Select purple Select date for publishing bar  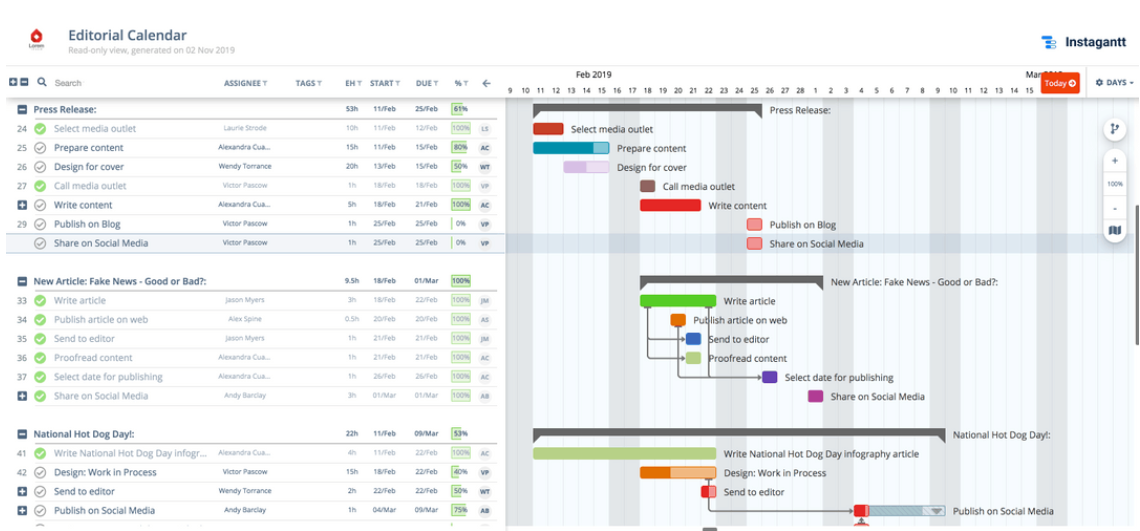click(x=770, y=377)
